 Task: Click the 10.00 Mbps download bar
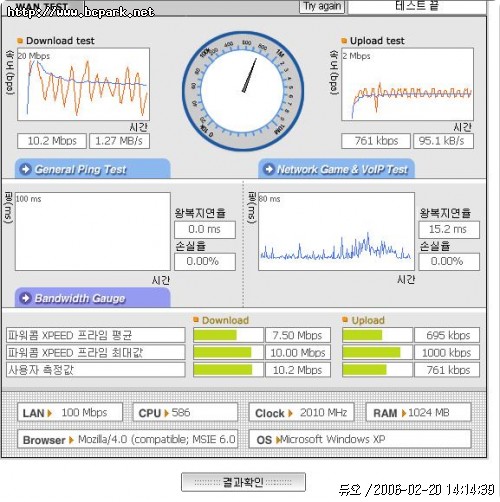[228, 352]
